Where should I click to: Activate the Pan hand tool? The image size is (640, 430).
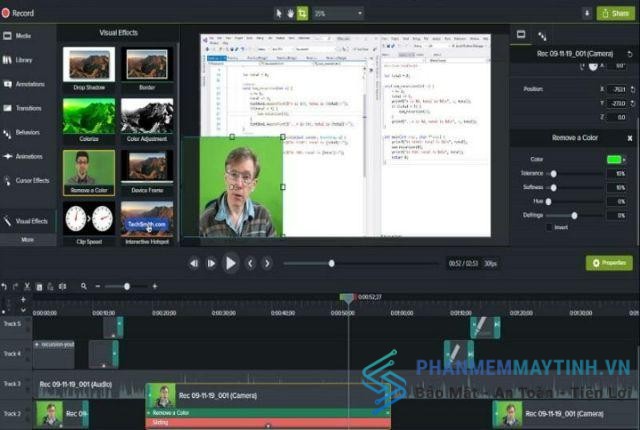click(290, 13)
